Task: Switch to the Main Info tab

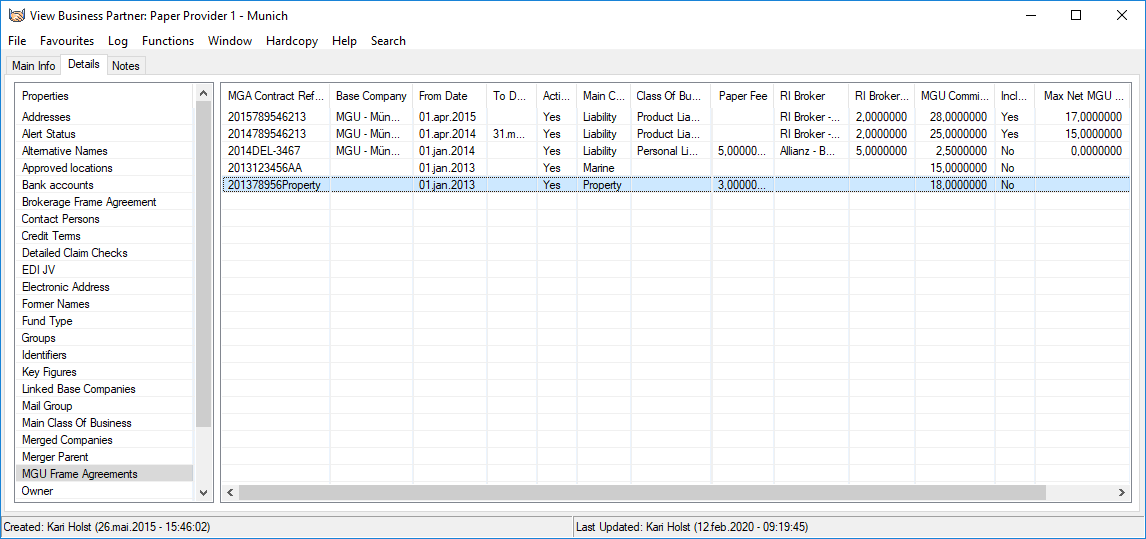Action: click(x=33, y=66)
